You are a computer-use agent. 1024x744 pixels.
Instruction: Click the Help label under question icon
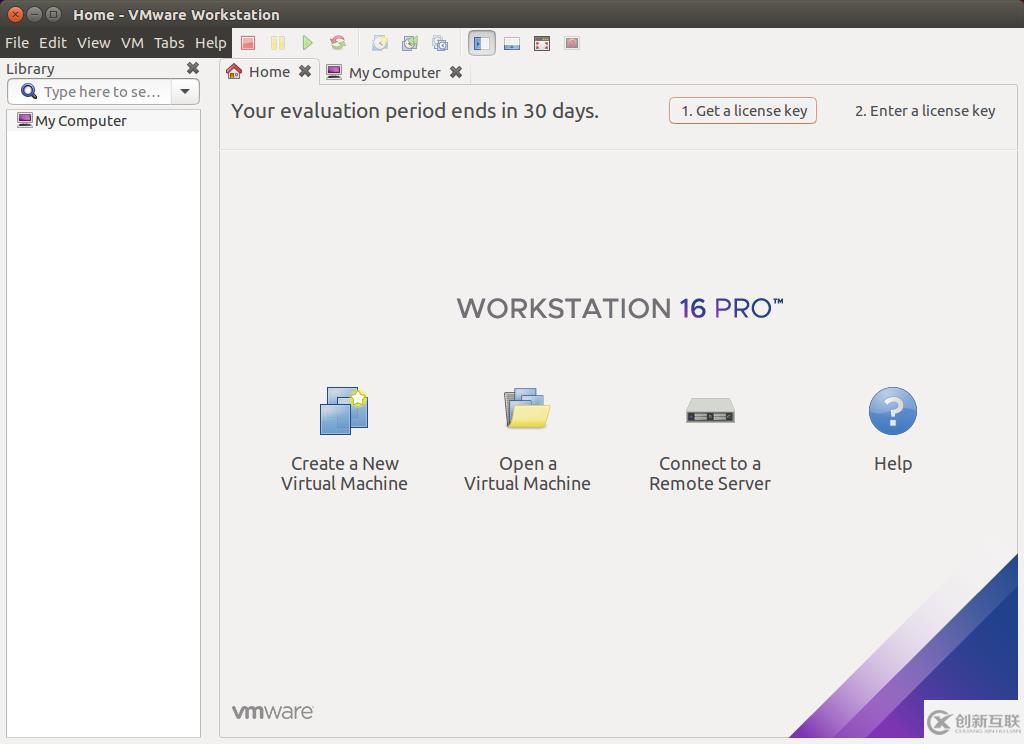click(x=893, y=464)
